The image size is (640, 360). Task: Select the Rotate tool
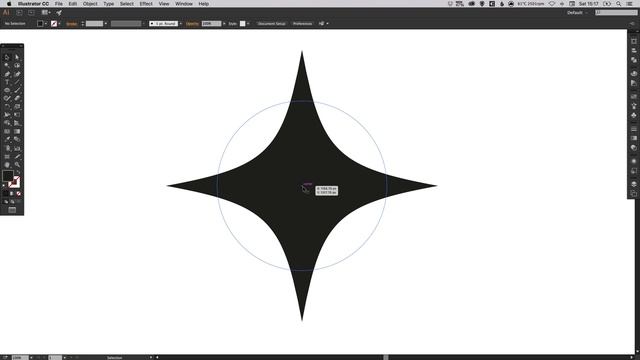7,107
